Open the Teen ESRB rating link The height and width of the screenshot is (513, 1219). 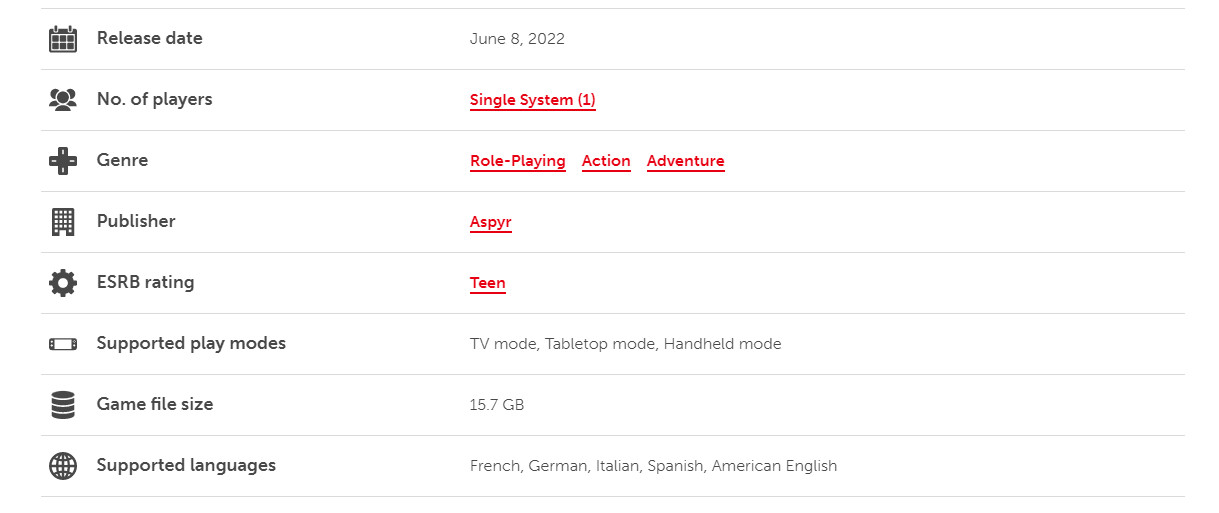[487, 283]
